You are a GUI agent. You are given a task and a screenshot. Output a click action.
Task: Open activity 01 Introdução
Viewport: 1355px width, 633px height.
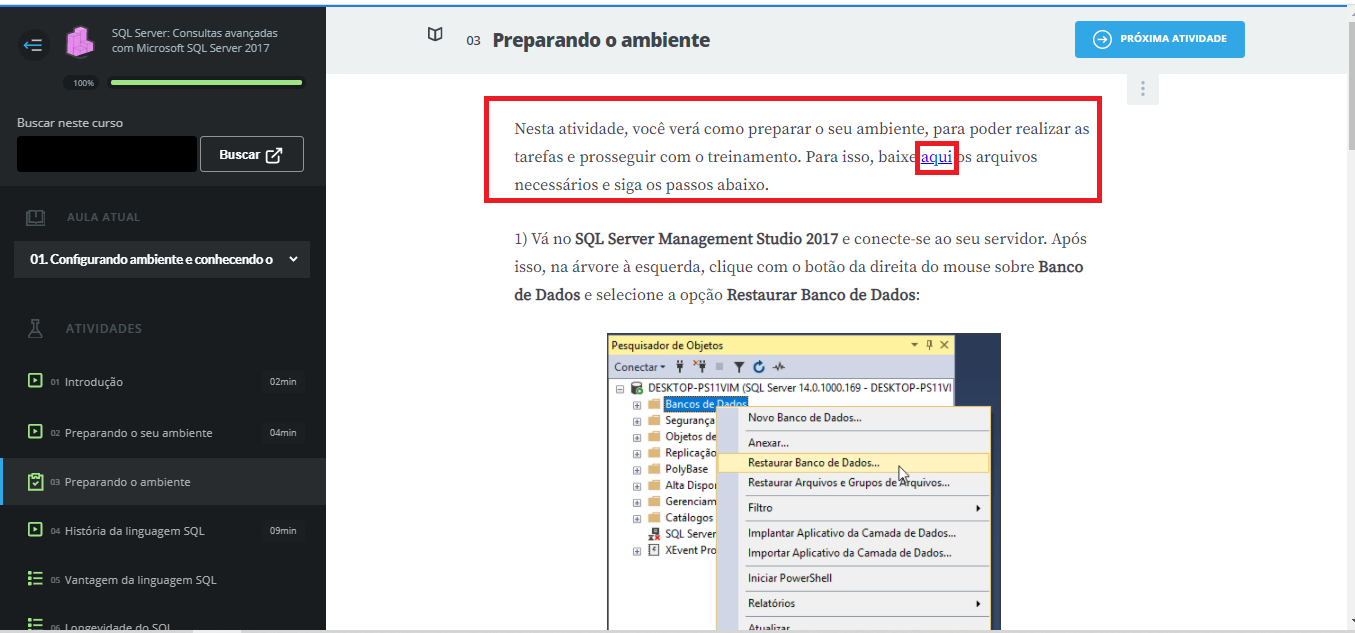(x=164, y=381)
